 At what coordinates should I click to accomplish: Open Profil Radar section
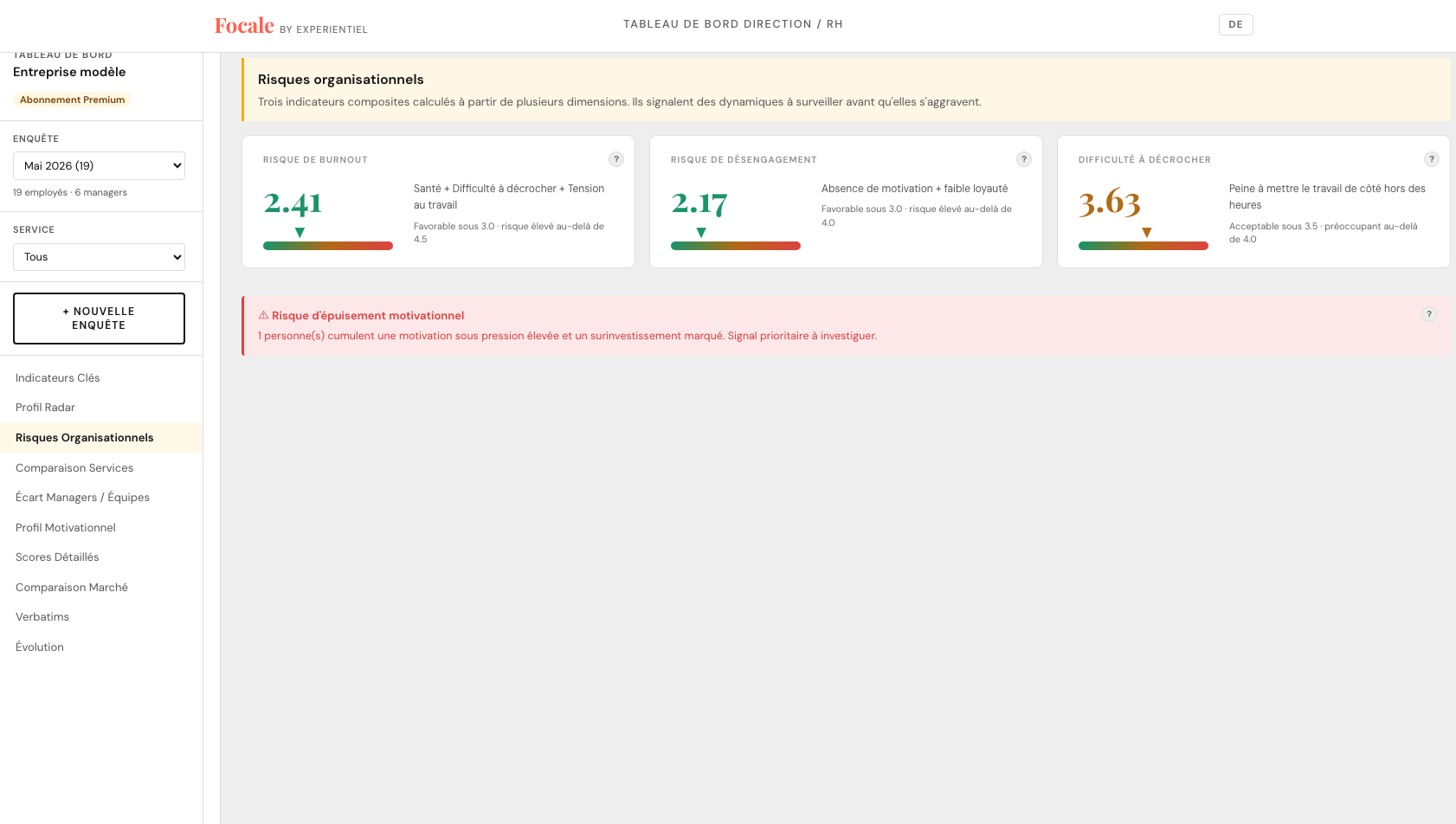(x=101, y=408)
